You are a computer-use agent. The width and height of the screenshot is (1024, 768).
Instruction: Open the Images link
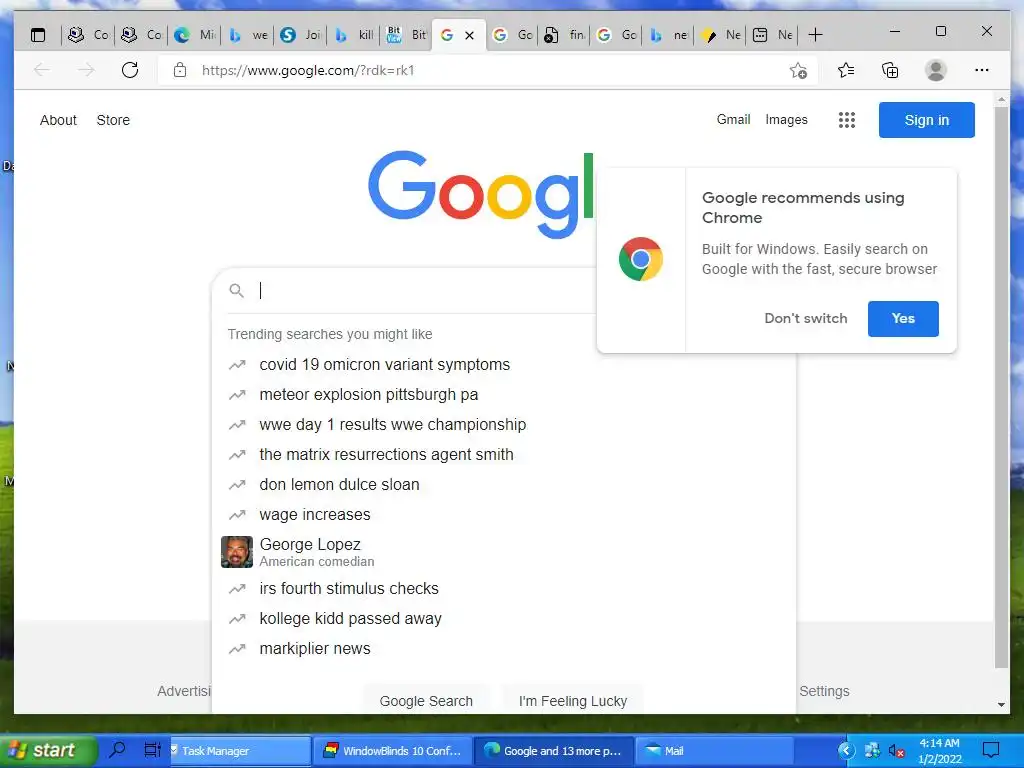point(786,120)
